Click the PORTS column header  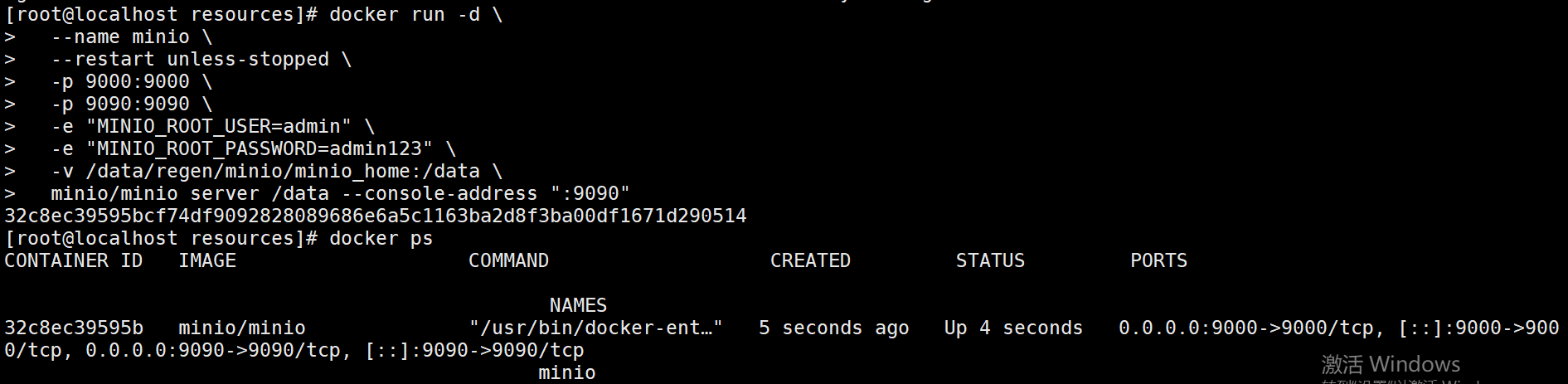1158,261
